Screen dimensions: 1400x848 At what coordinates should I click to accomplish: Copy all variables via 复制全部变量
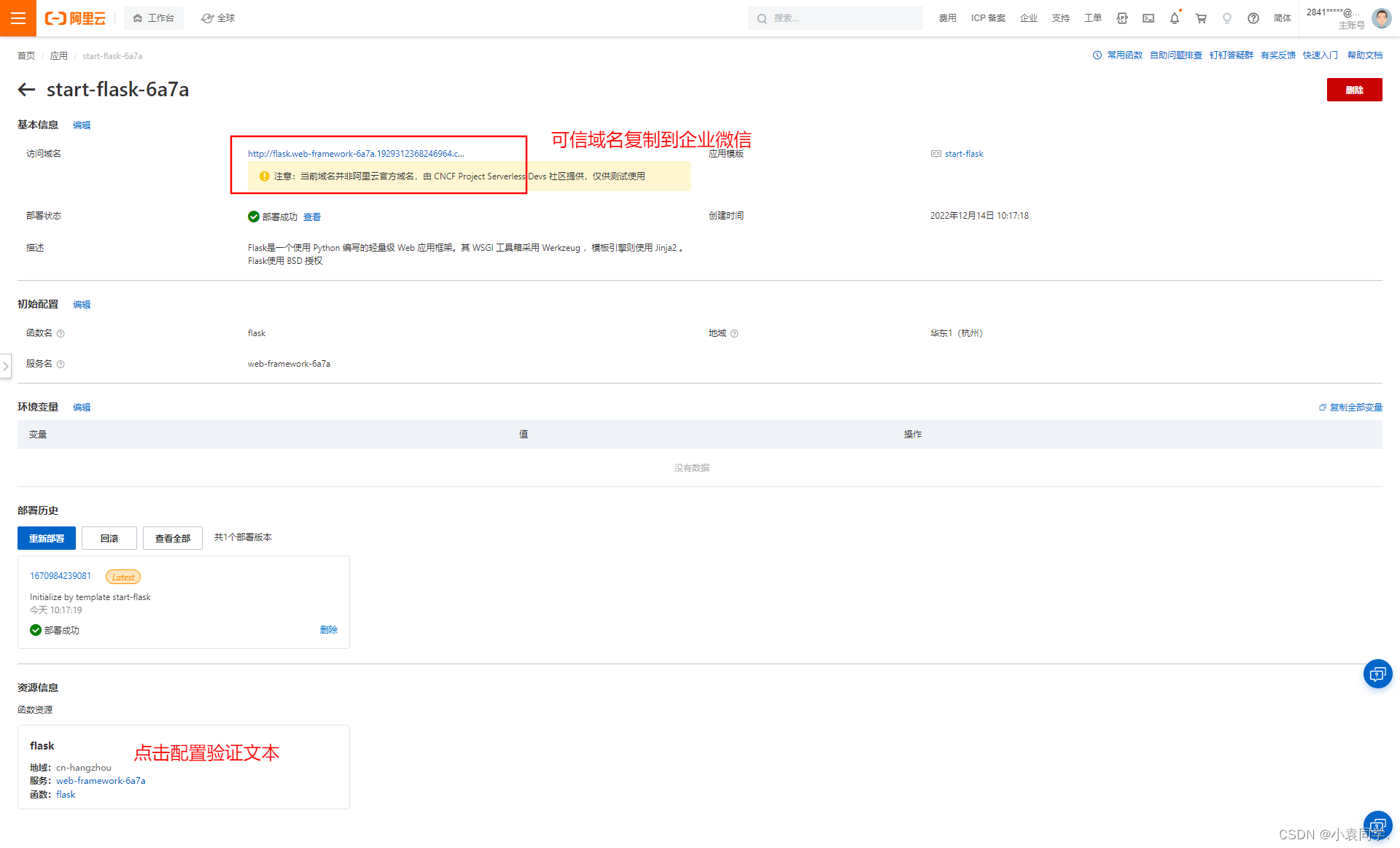[x=1350, y=408]
